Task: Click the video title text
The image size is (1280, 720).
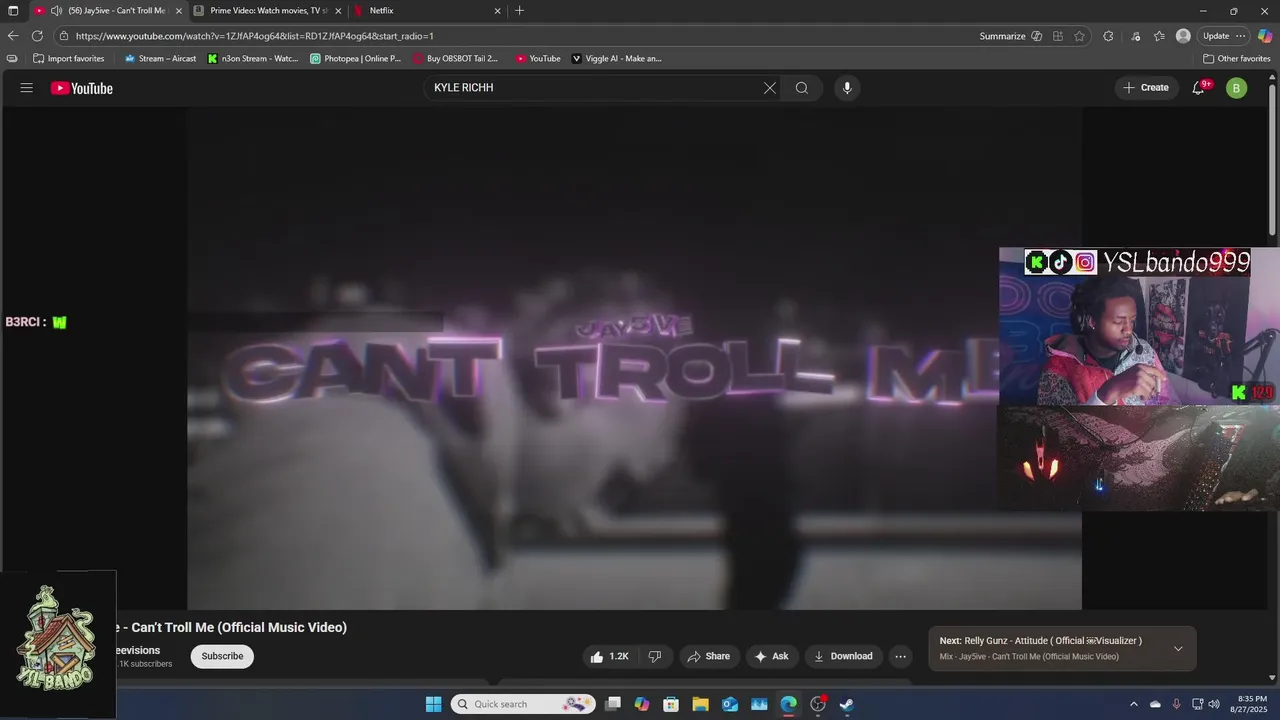Action: pyautogui.click(x=232, y=627)
